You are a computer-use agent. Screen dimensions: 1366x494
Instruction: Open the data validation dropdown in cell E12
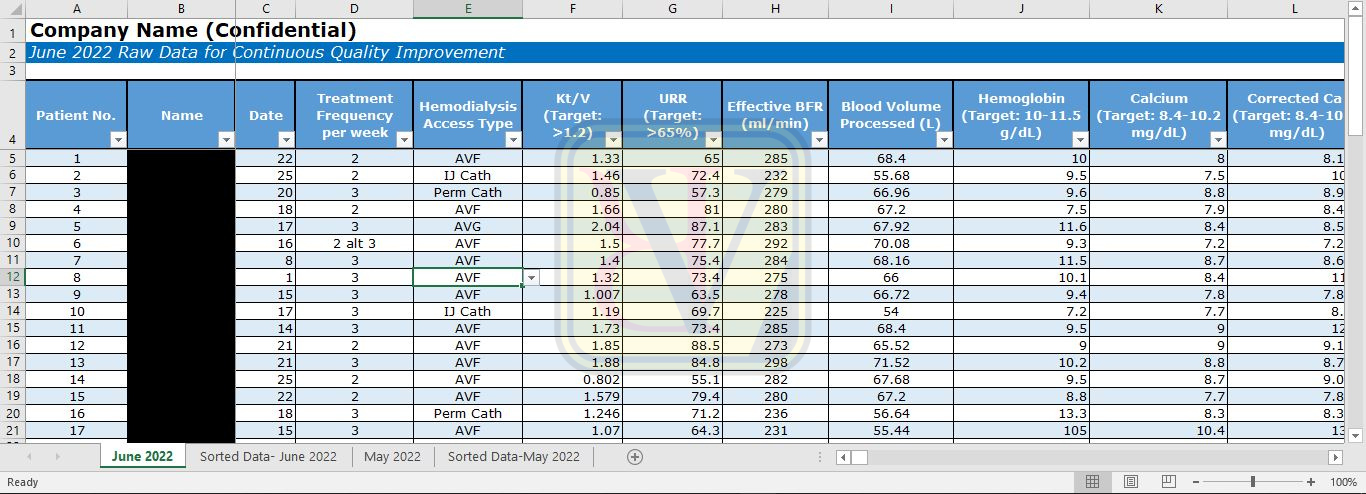tap(531, 277)
